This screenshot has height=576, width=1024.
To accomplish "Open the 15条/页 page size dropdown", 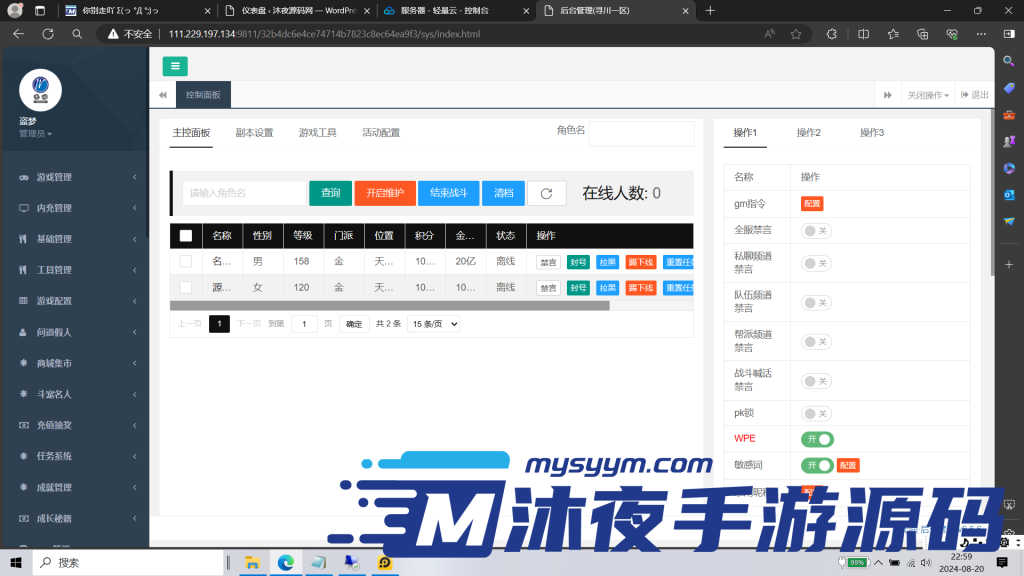I will (432, 323).
